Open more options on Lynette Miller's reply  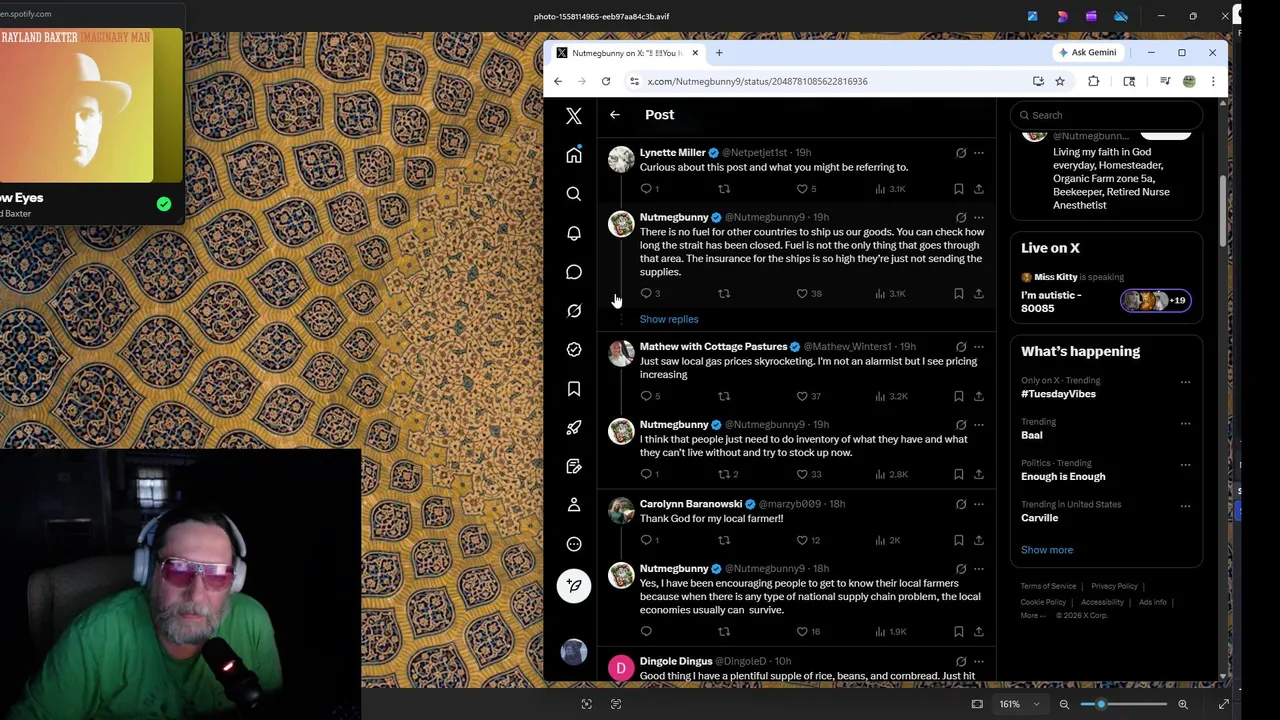979,153
